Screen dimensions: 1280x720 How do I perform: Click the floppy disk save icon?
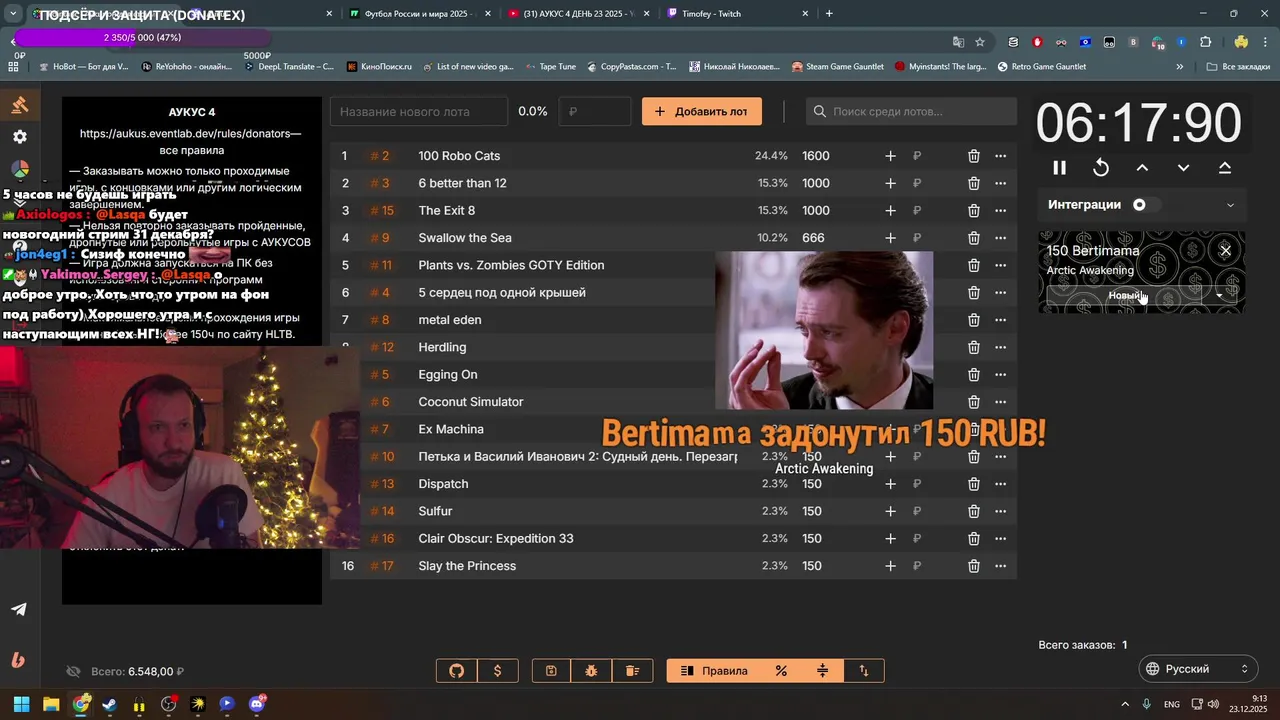[x=551, y=671]
